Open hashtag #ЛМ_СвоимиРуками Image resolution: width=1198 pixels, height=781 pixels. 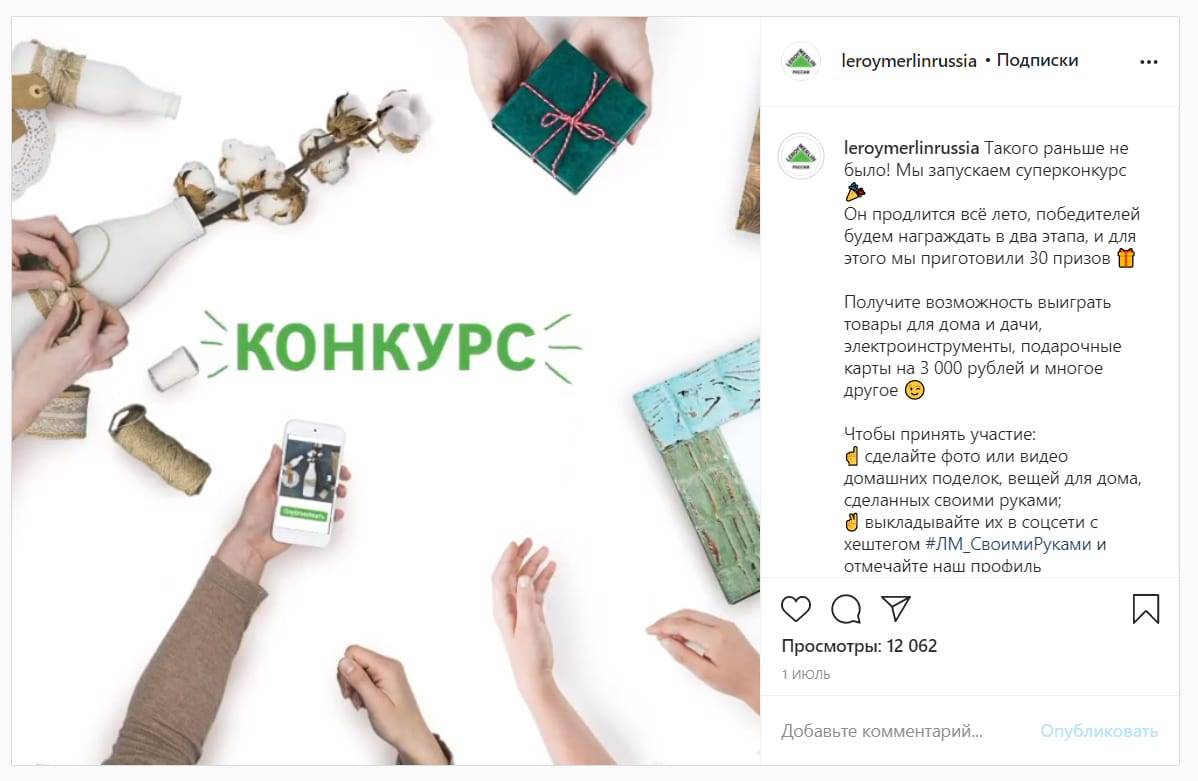(x=1008, y=544)
